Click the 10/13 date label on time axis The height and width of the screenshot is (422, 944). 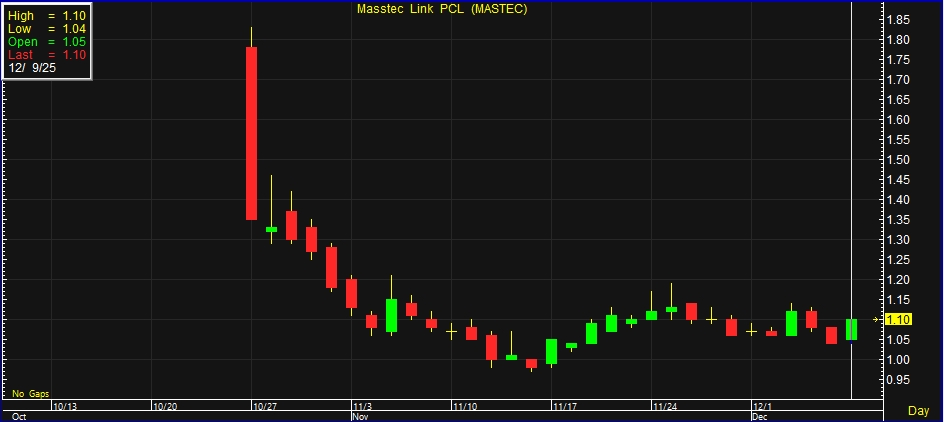click(x=65, y=407)
